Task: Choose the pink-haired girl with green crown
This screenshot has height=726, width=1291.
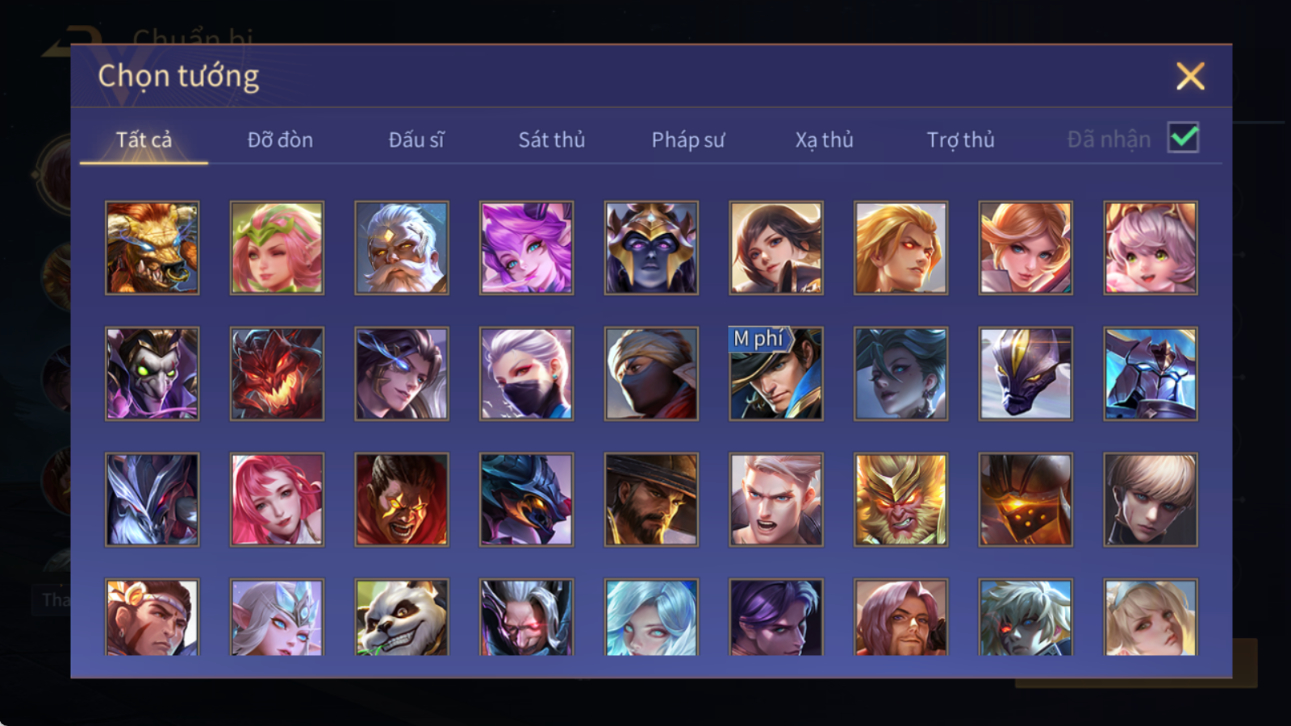Action: click(277, 247)
